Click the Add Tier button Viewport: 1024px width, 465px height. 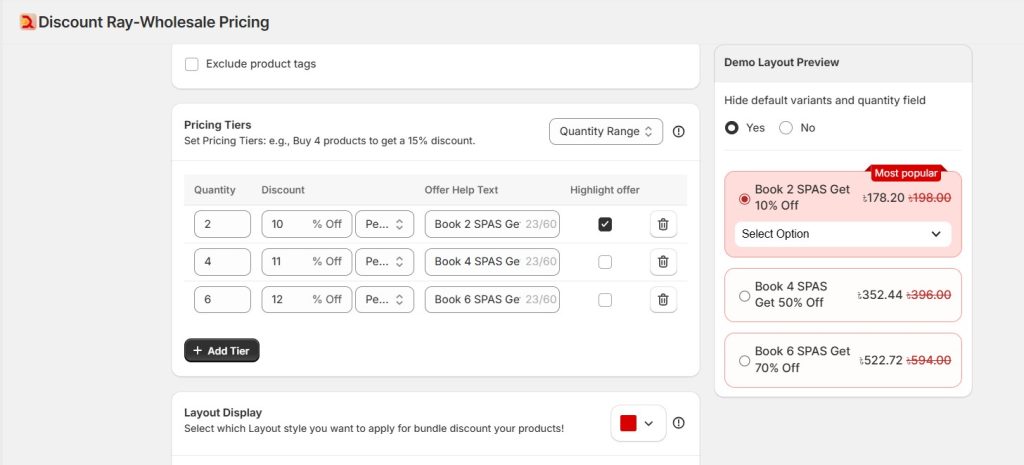(221, 351)
